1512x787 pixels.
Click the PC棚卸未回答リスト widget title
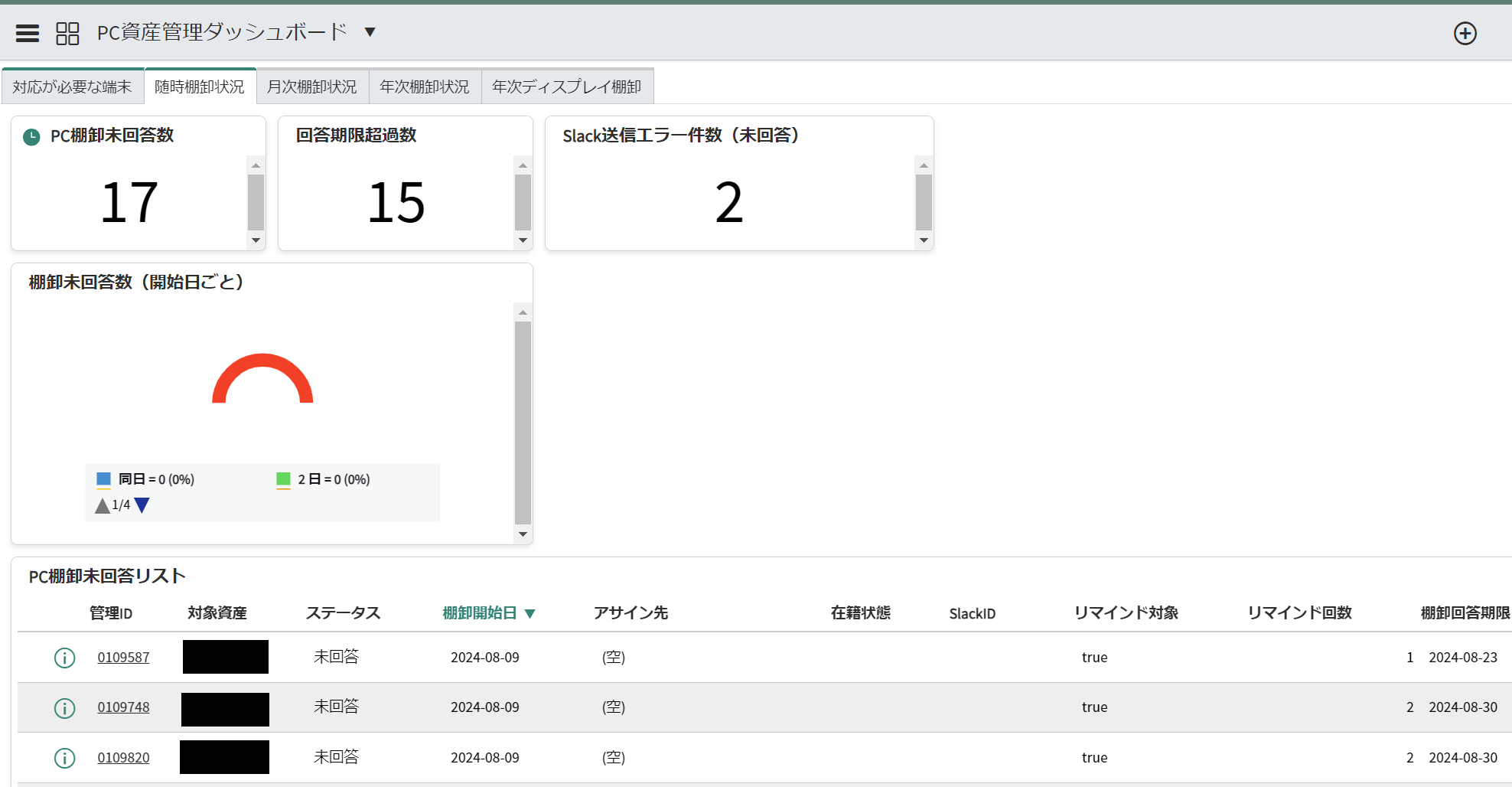pos(107,576)
